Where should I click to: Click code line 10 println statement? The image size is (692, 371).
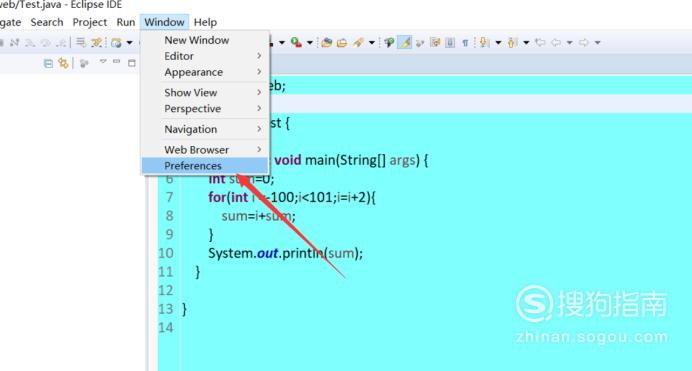pos(286,253)
